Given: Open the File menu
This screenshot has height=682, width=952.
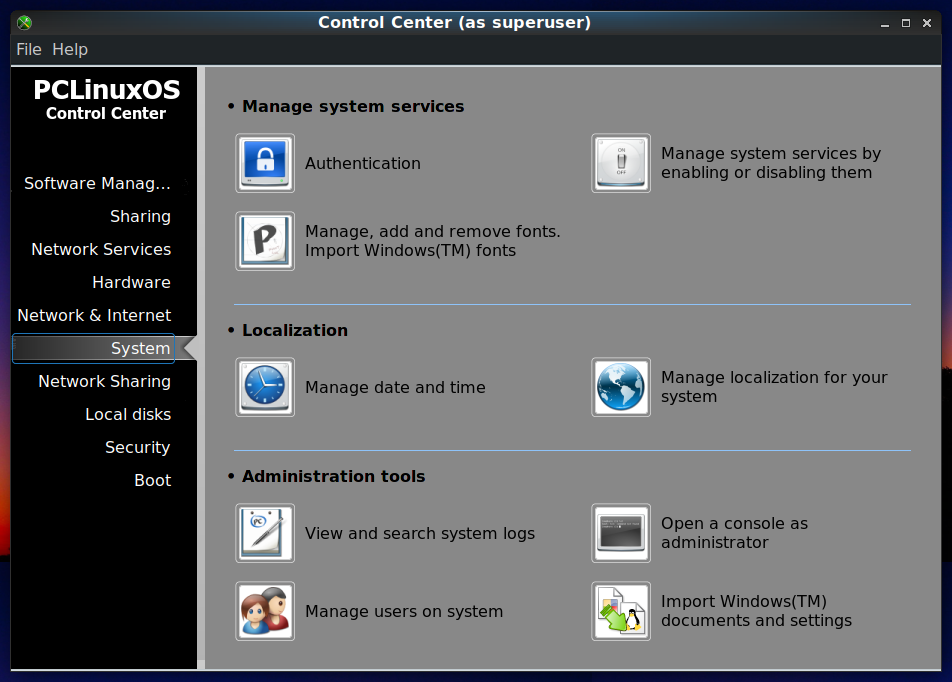Looking at the screenshot, I should point(29,49).
